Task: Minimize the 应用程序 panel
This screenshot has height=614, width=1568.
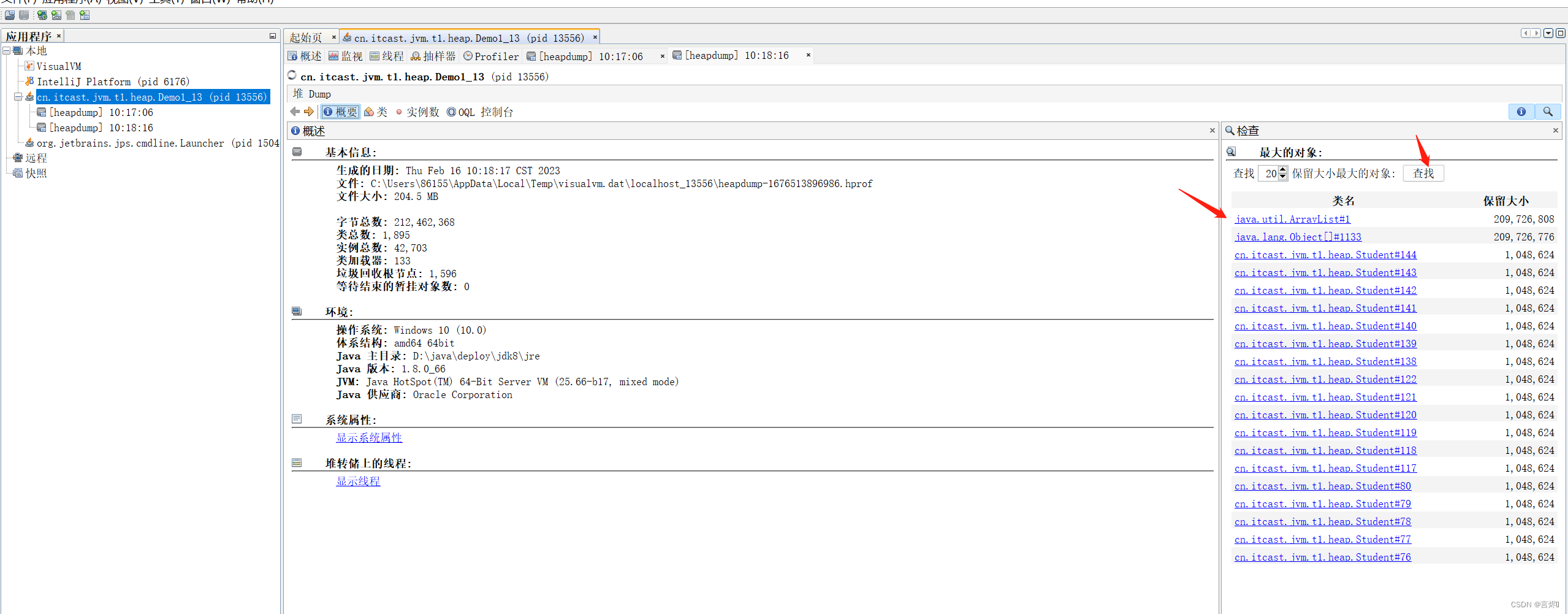Action: pos(273,36)
